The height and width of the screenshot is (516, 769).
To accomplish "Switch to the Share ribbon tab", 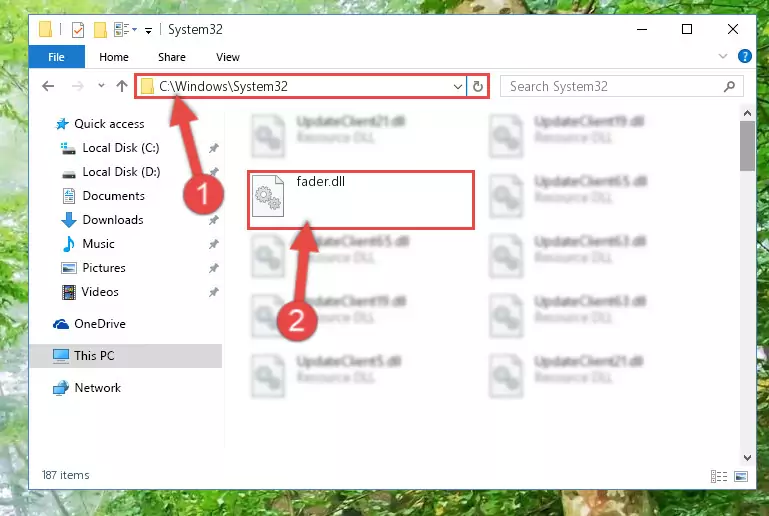I will click(x=172, y=57).
